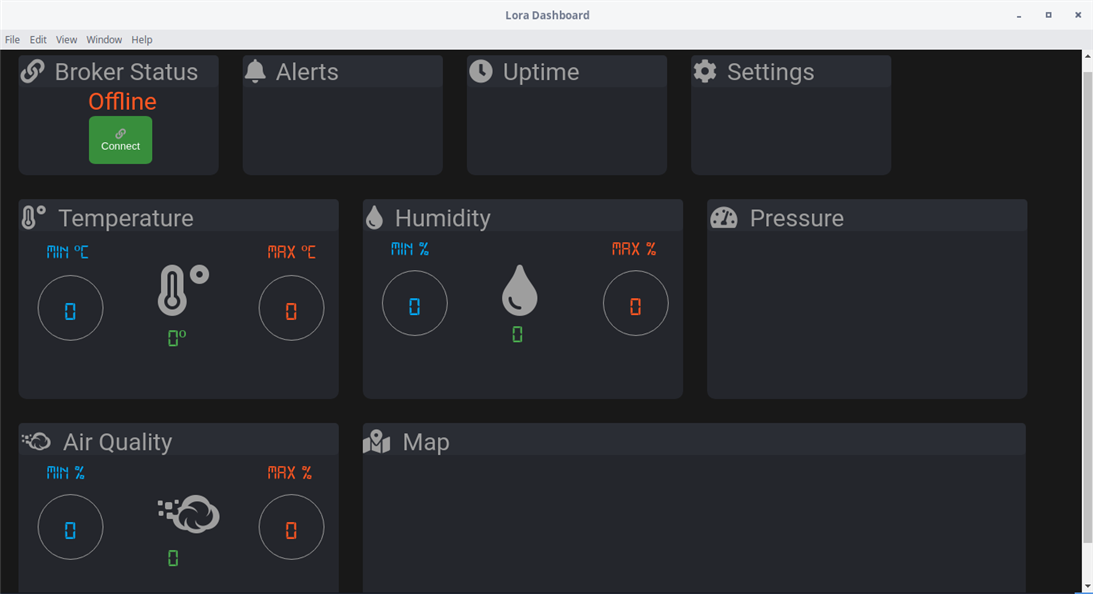Click the large humidity droplet icon
This screenshot has width=1093, height=594.
pyautogui.click(x=519, y=290)
